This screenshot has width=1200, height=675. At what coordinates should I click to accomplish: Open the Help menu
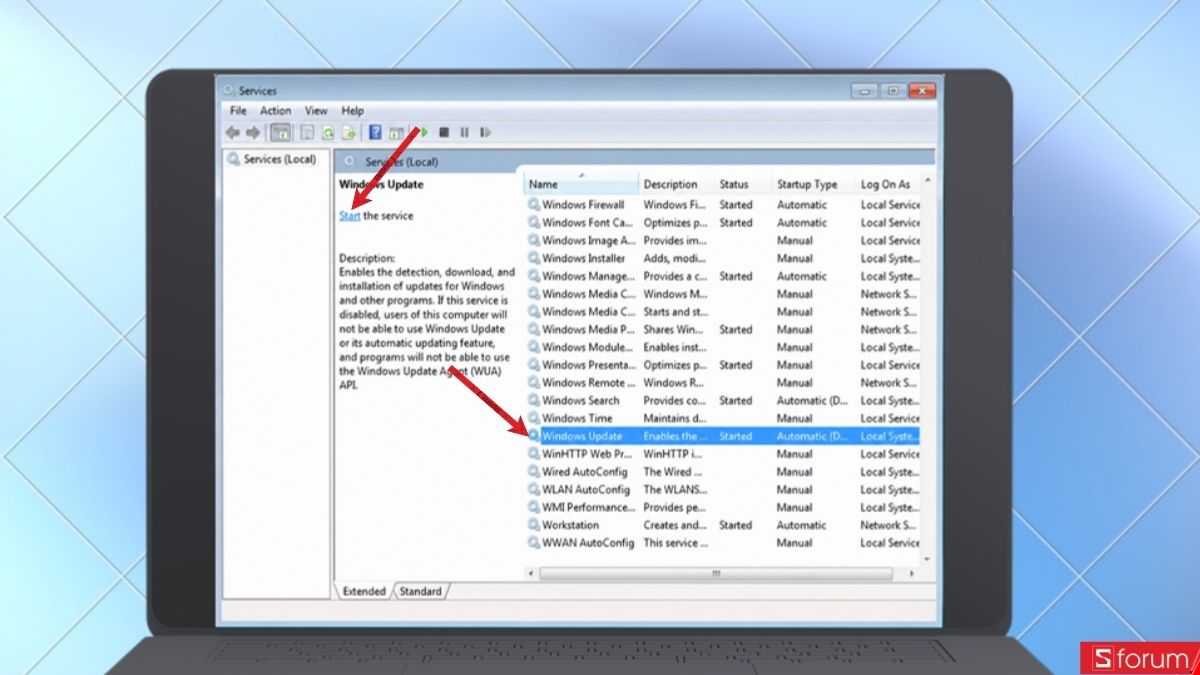pyautogui.click(x=352, y=111)
